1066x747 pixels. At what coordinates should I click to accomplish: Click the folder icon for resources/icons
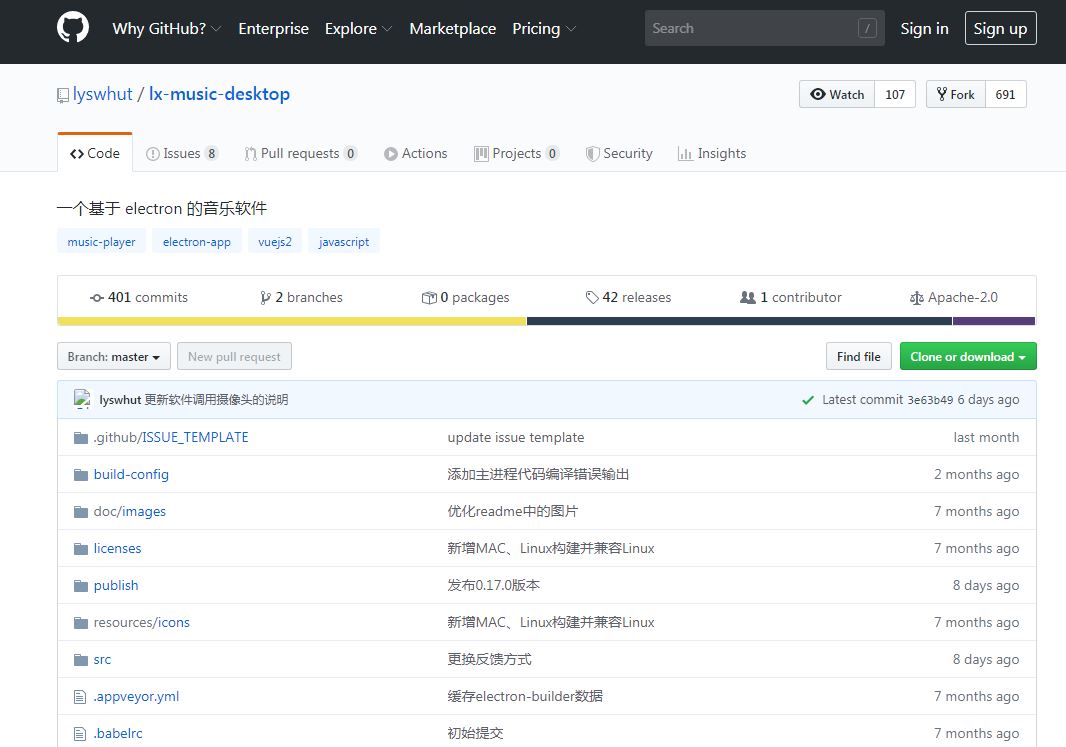[81, 623]
